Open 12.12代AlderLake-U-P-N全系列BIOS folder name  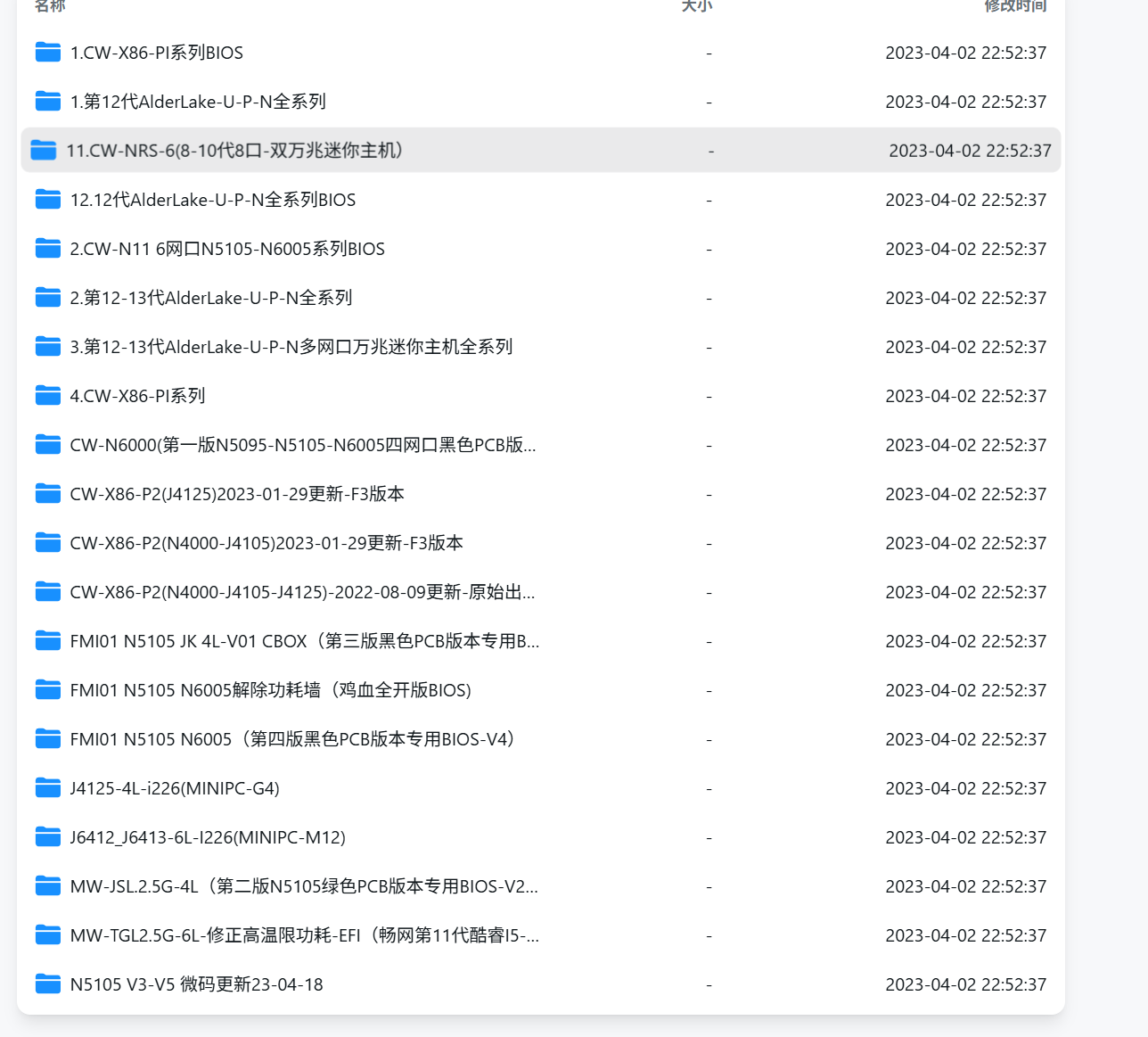click(213, 200)
